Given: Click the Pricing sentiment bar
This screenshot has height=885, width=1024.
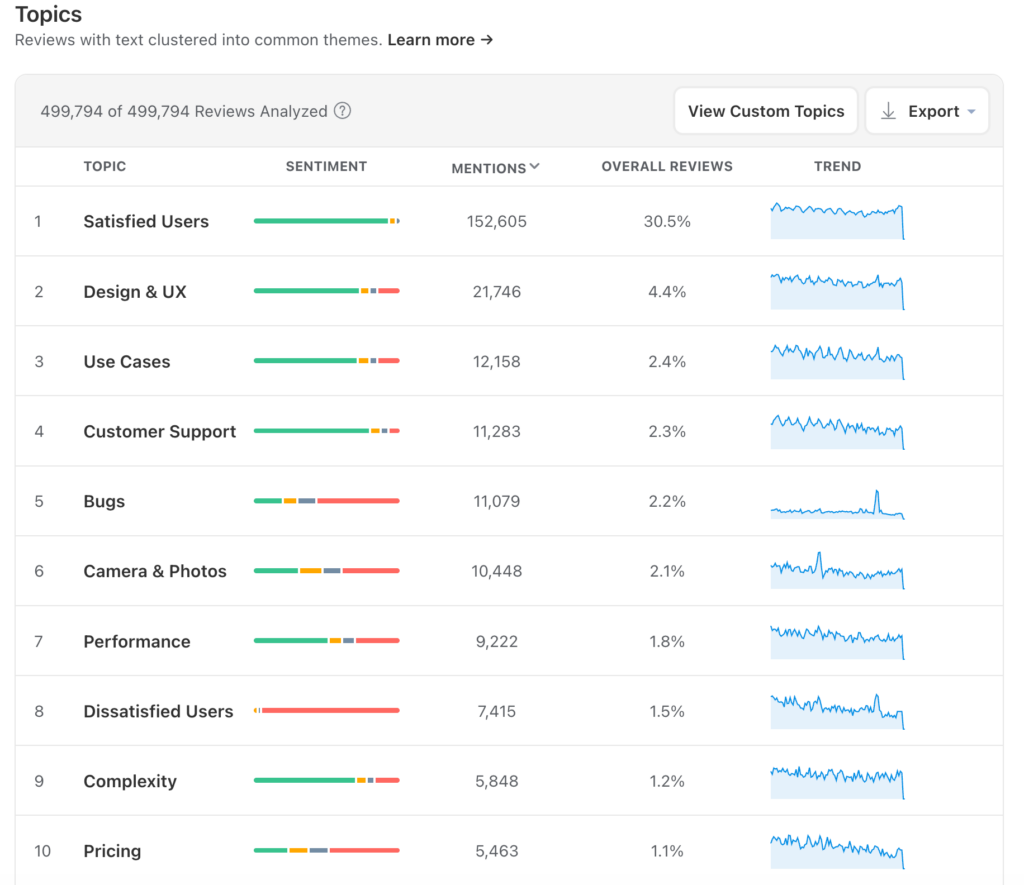Looking at the screenshot, I should pos(327,851).
